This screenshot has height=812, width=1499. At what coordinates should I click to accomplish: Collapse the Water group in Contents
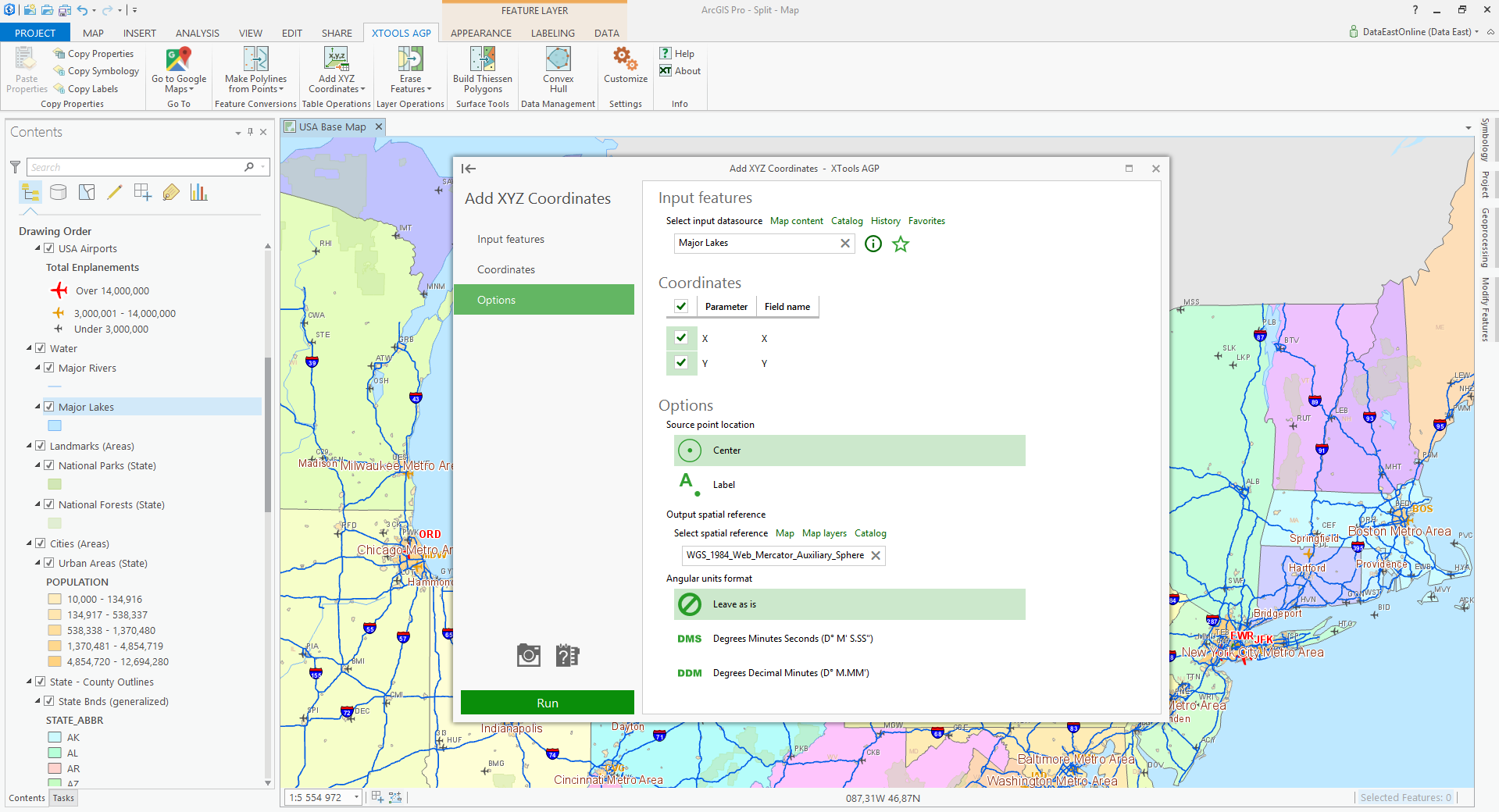tap(30, 348)
